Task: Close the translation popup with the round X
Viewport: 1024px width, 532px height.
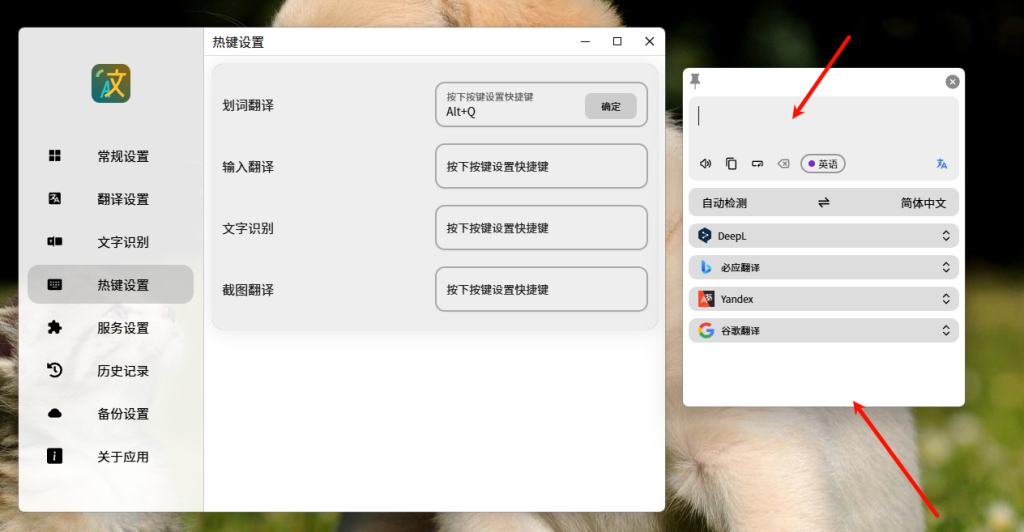Action: tap(952, 82)
